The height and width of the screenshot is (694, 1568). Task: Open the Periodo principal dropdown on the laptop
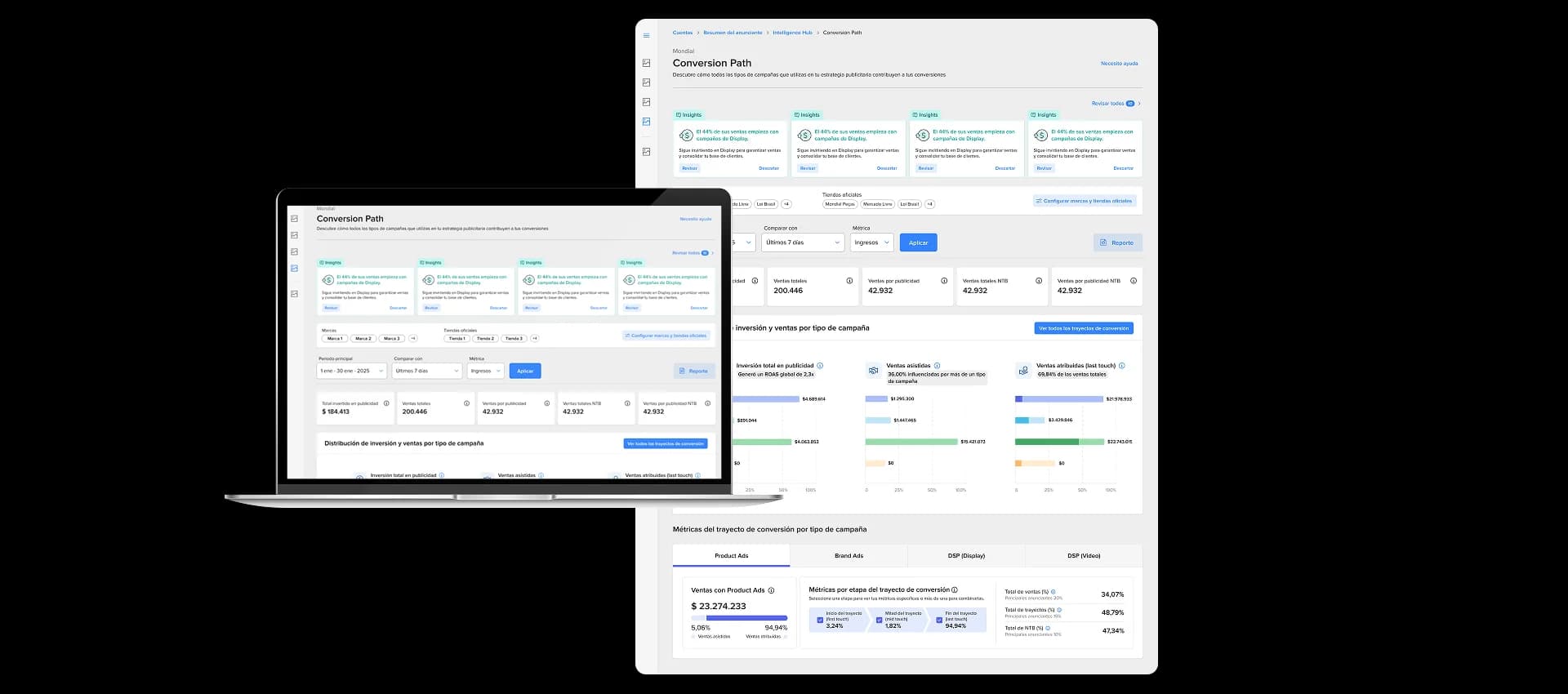point(352,371)
